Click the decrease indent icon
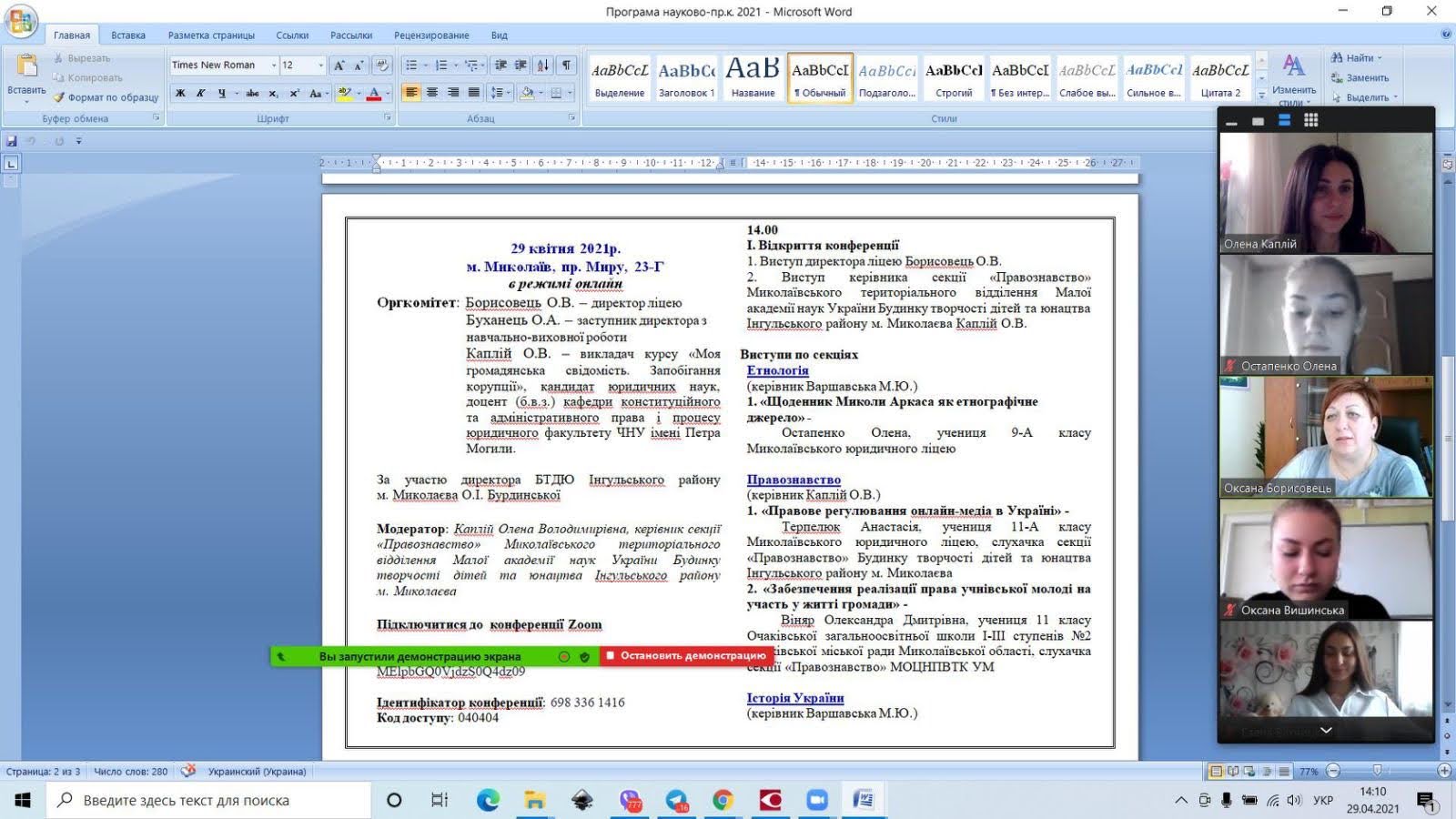 point(500,66)
